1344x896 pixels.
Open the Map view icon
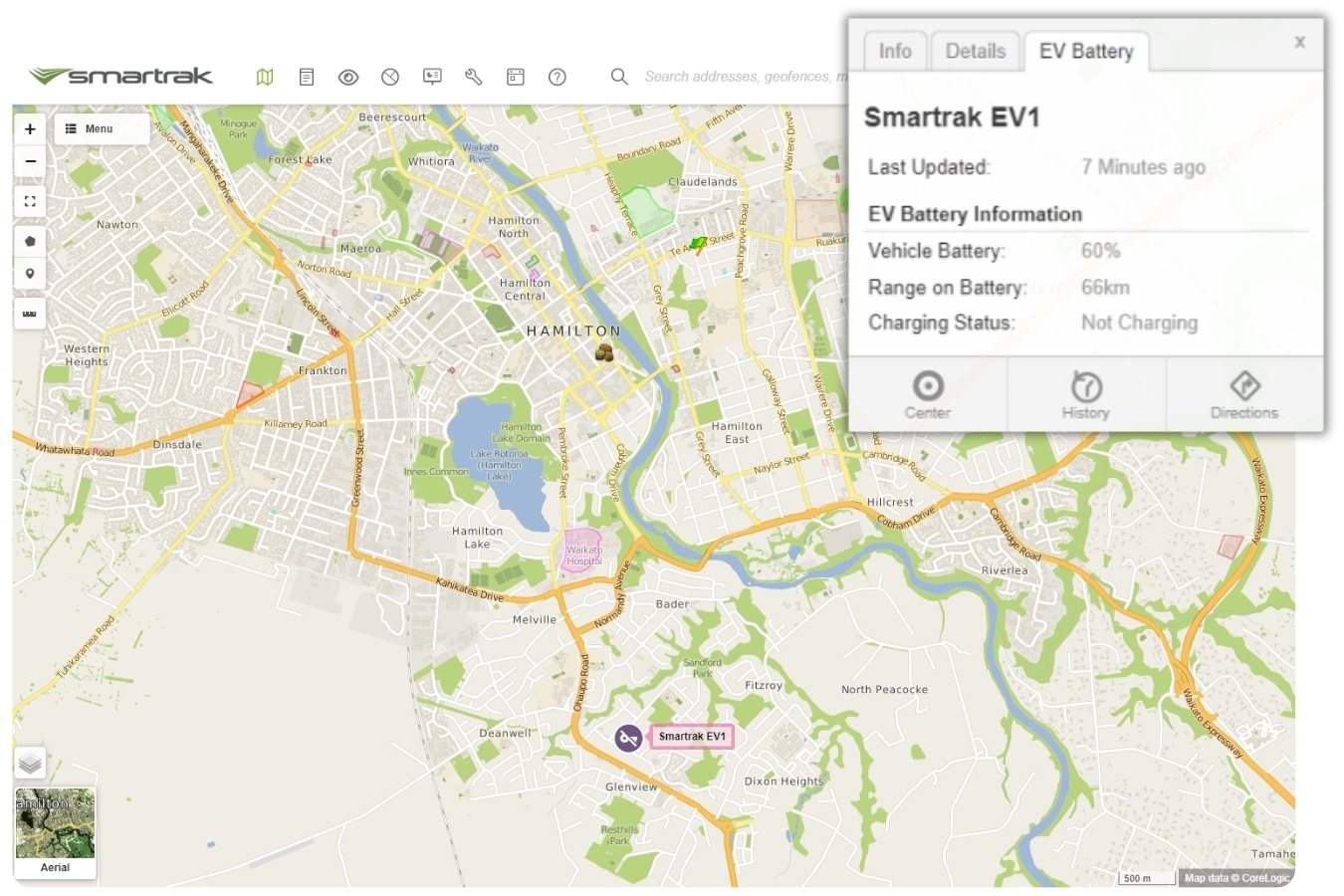[x=265, y=77]
